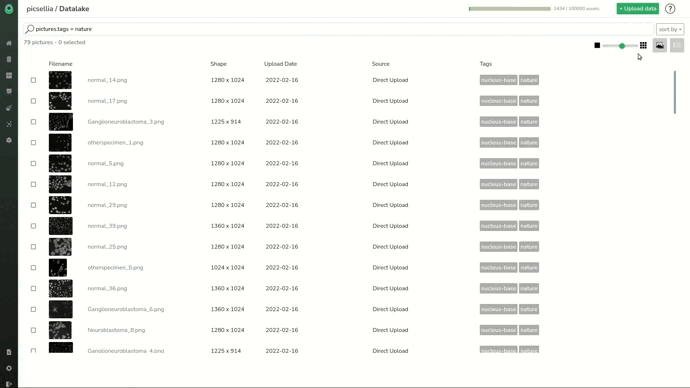The image size is (690, 388).
Task: Click the vertical scrollbar of the list
Action: (675, 92)
